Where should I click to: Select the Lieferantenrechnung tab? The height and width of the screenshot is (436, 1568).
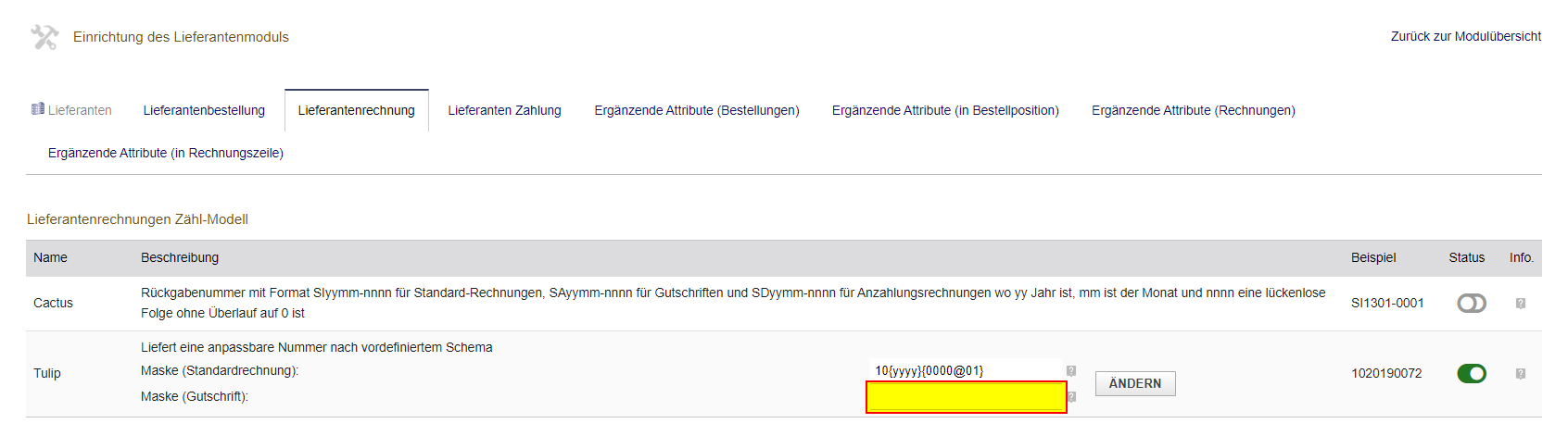[x=357, y=110]
